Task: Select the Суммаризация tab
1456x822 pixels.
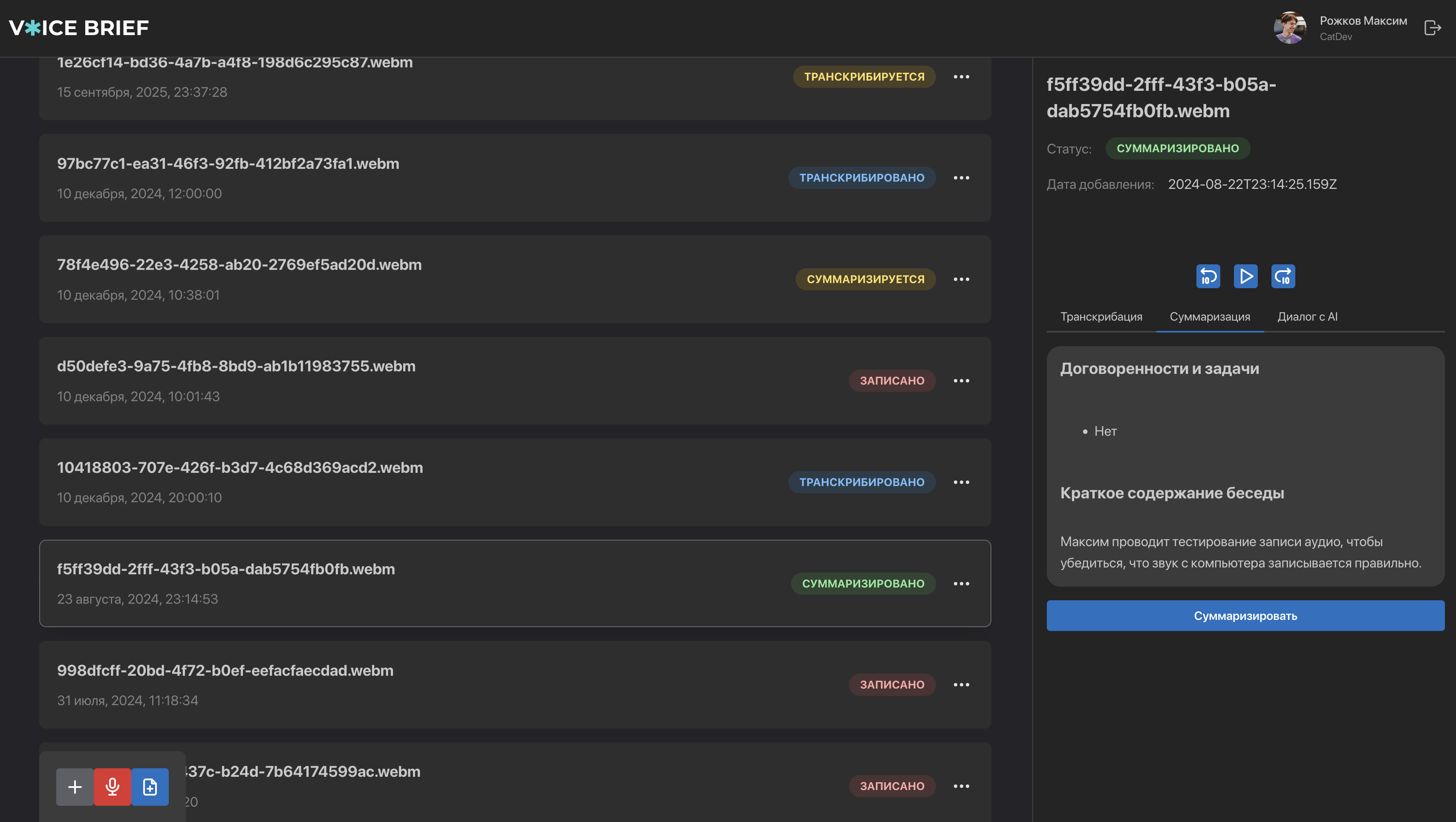Action: click(x=1210, y=317)
